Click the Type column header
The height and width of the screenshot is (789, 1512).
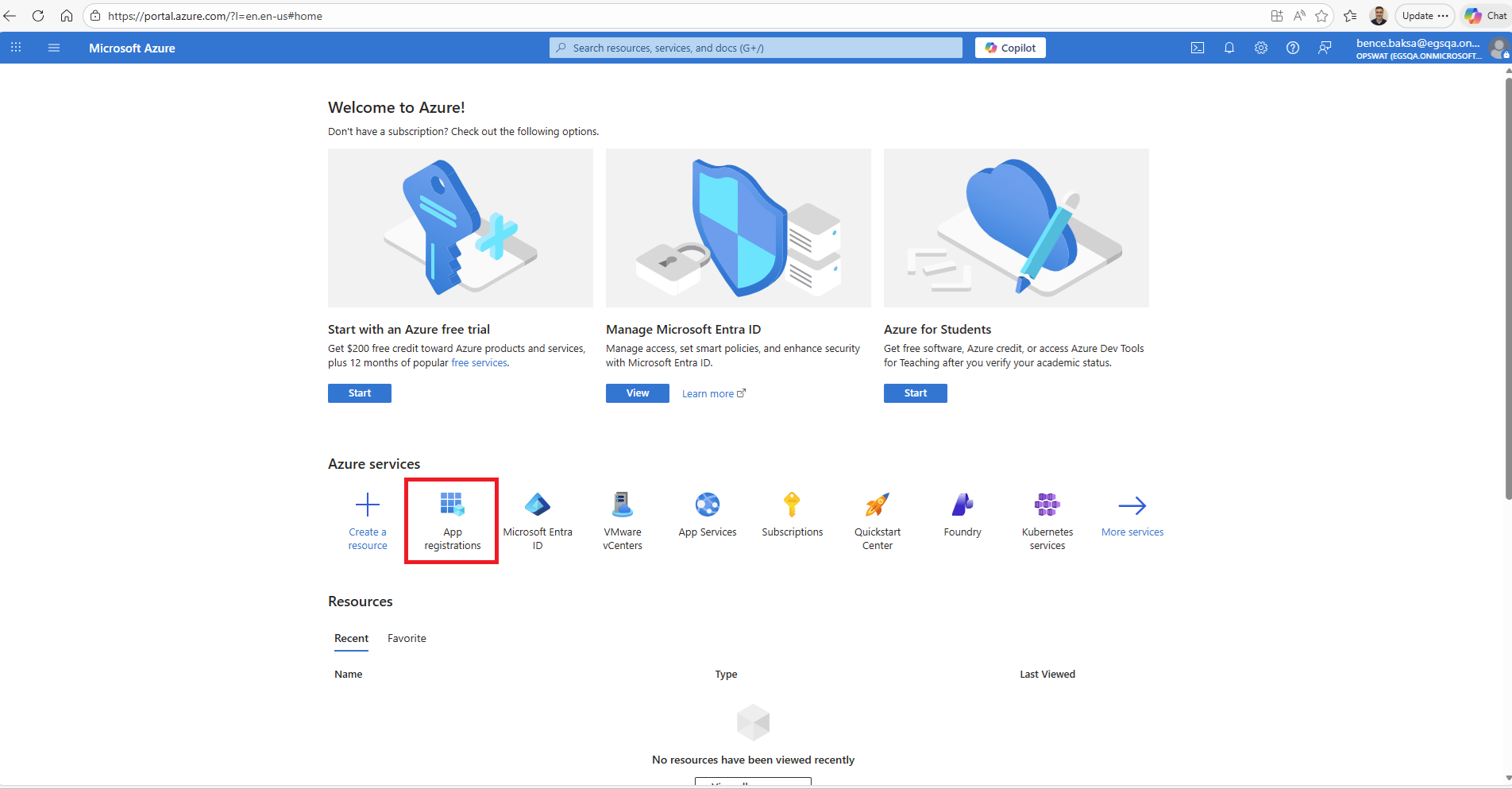pos(726,675)
